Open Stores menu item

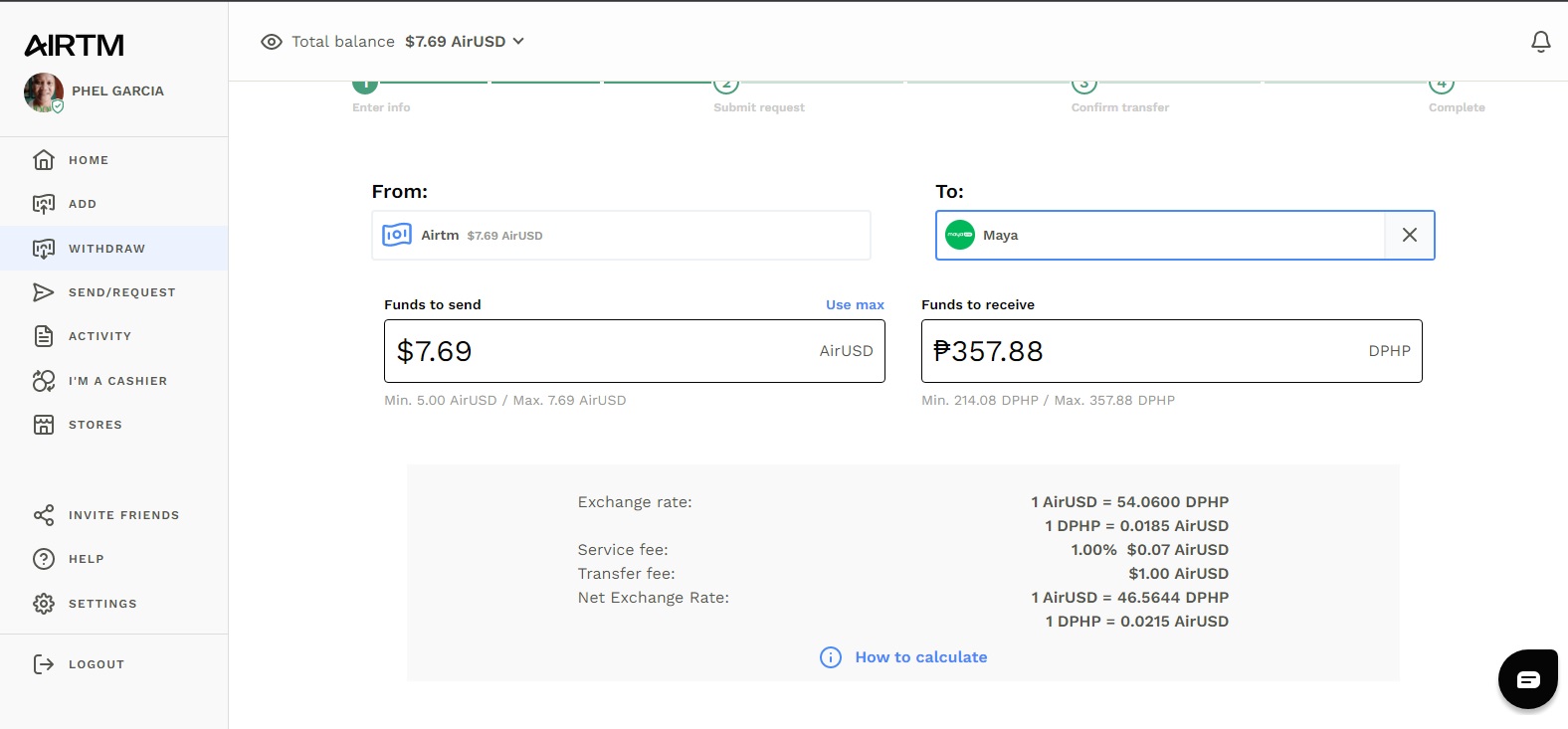tap(113, 425)
